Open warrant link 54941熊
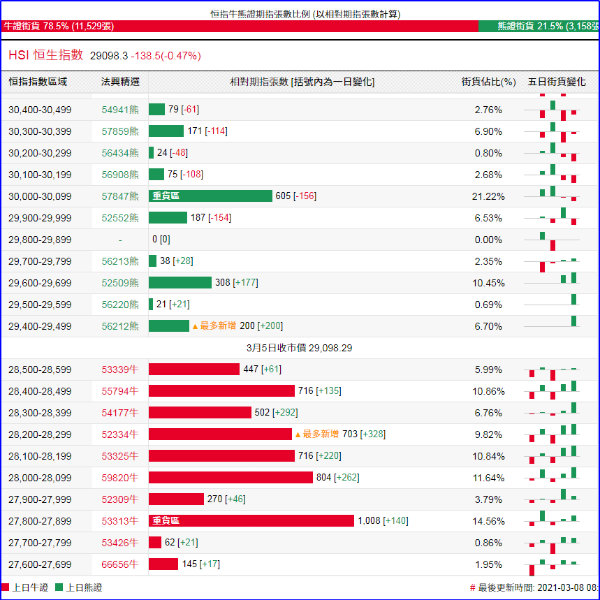Image resolution: width=600 pixels, height=600 pixels. [120, 109]
